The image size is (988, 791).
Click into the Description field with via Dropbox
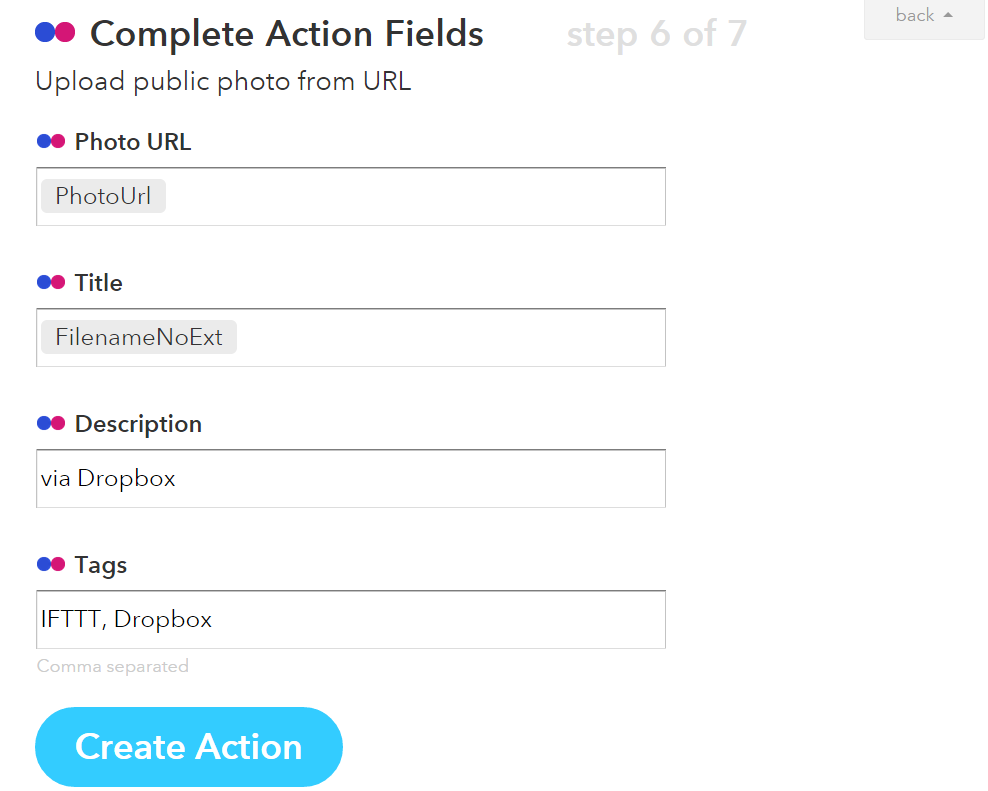[x=351, y=478]
